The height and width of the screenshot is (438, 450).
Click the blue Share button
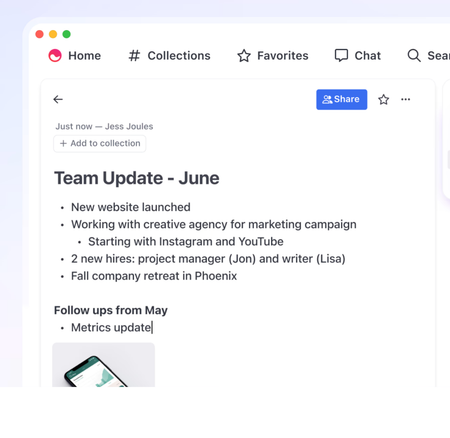[342, 99]
